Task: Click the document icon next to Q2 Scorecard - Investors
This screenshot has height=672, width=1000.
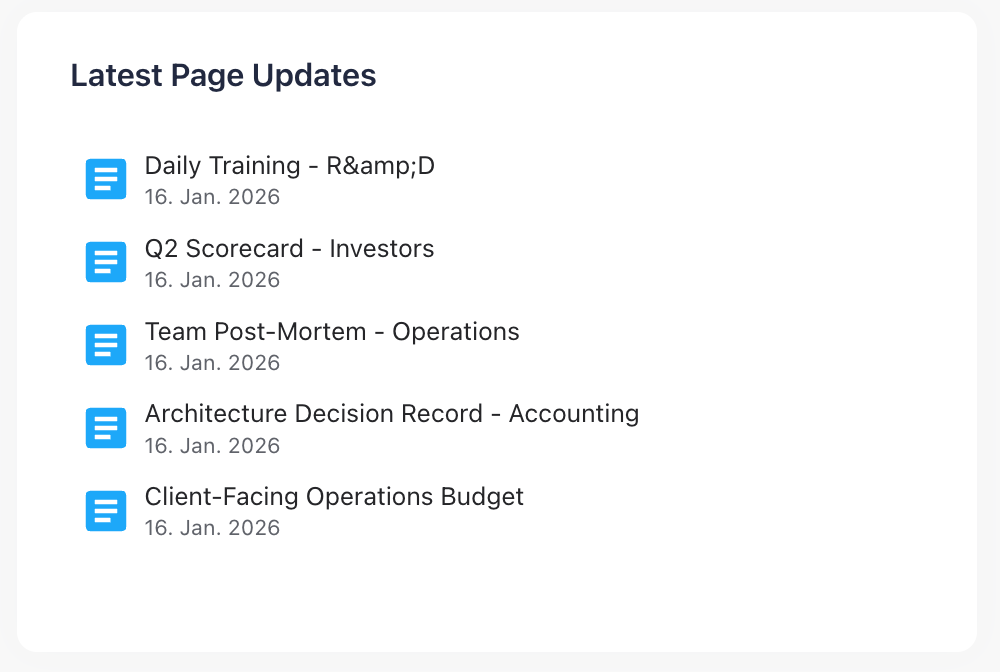Action: [106, 262]
